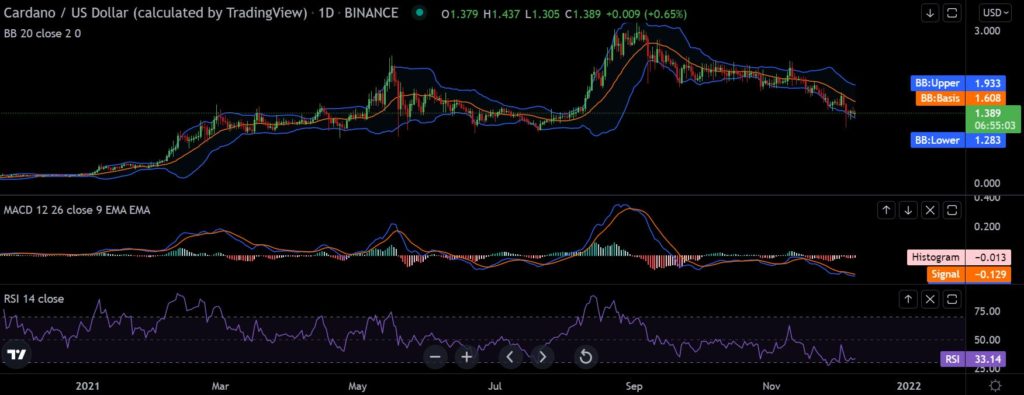The image size is (1024, 395).
Task: Click the O1.379 open value
Action: [x=460, y=14]
